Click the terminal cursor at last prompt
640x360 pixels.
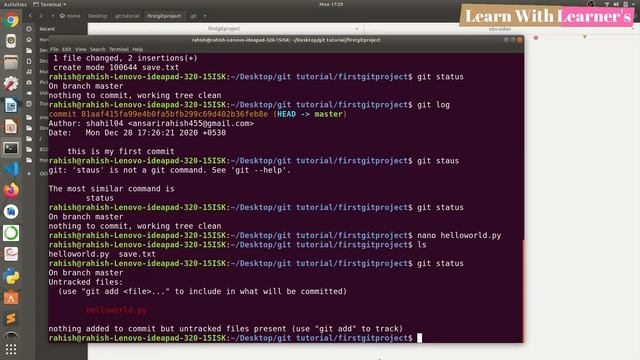coord(419,338)
